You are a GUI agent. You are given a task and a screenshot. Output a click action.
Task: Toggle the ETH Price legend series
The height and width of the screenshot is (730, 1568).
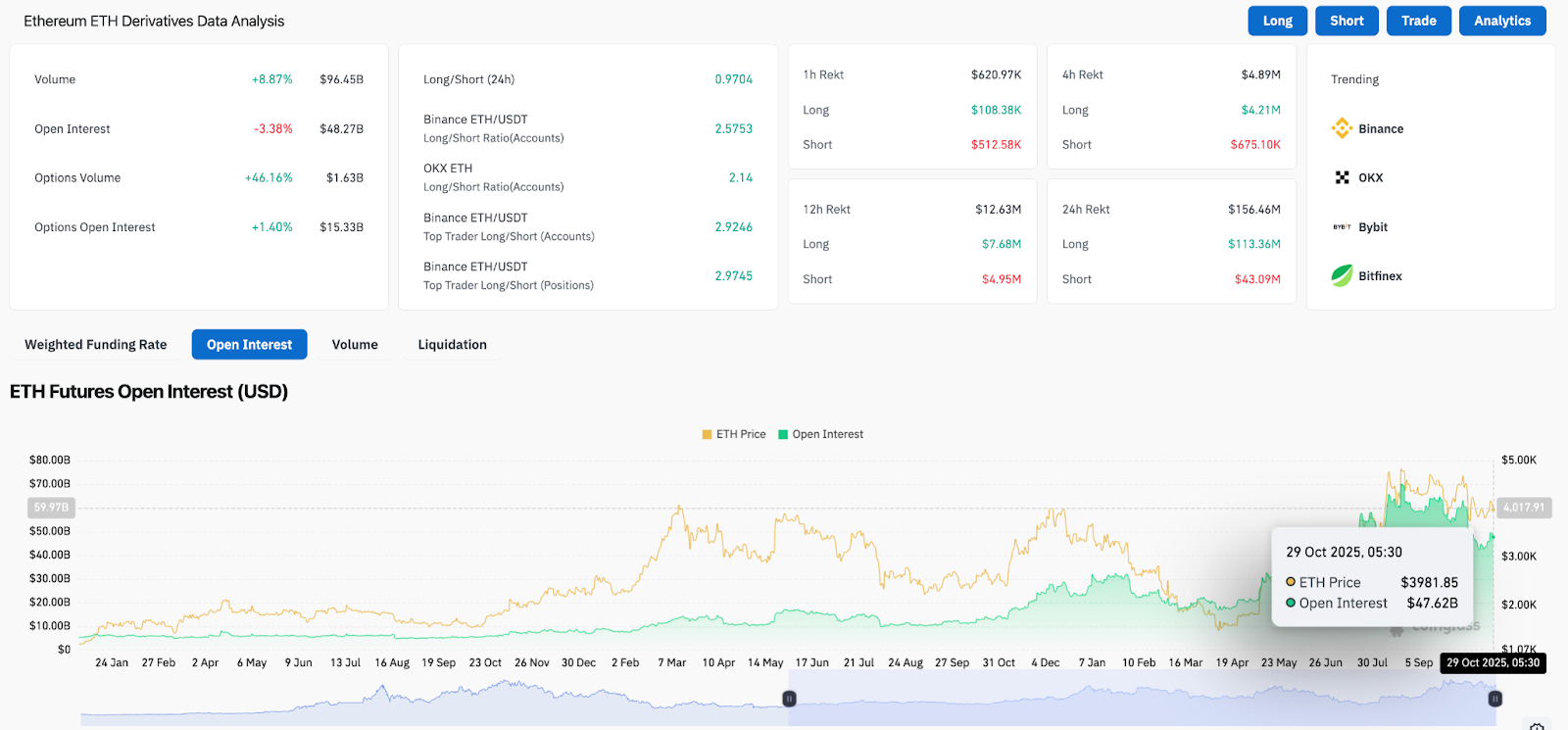(x=733, y=434)
